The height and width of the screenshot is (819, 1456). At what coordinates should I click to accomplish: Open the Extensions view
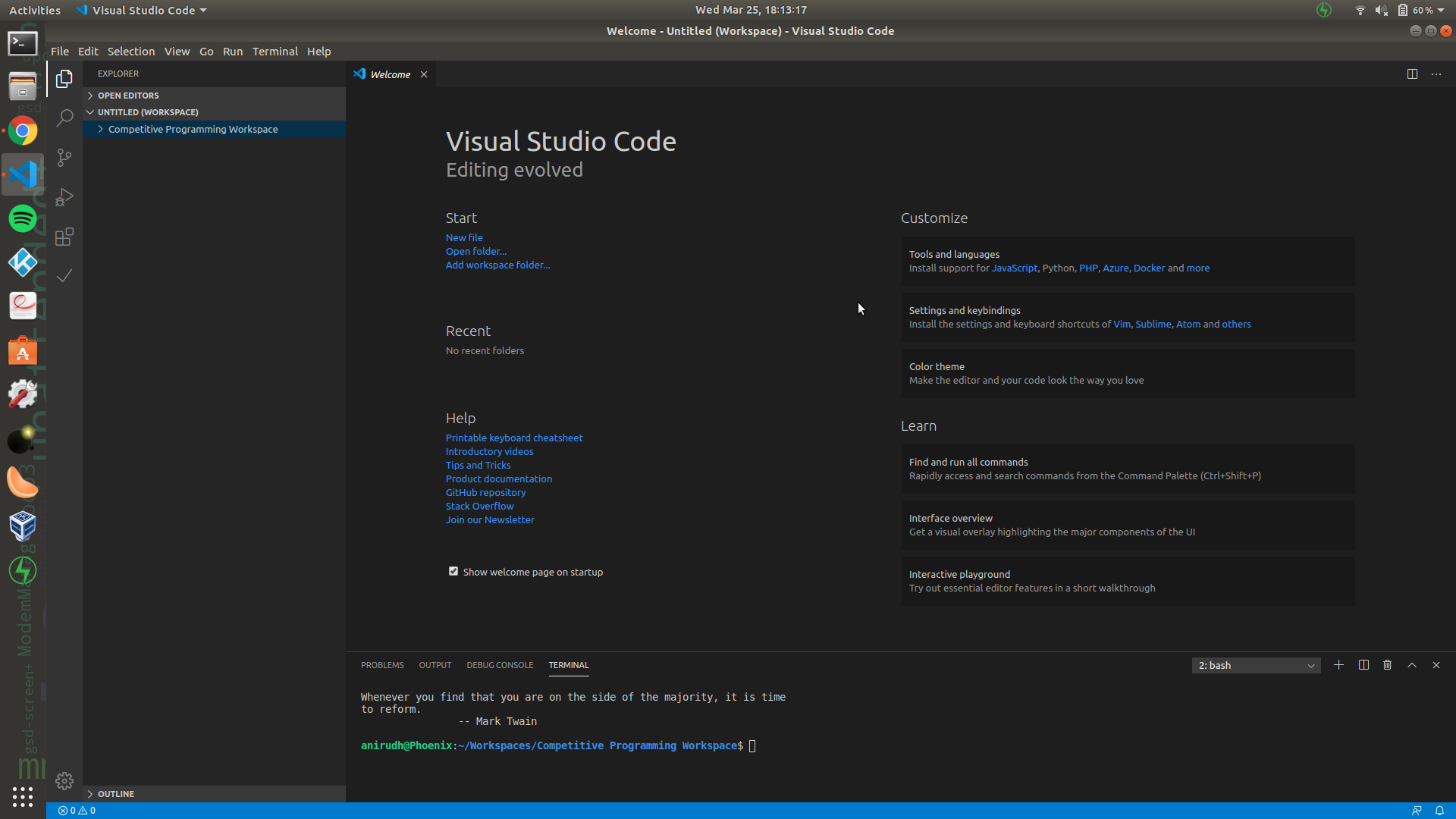coord(64,237)
